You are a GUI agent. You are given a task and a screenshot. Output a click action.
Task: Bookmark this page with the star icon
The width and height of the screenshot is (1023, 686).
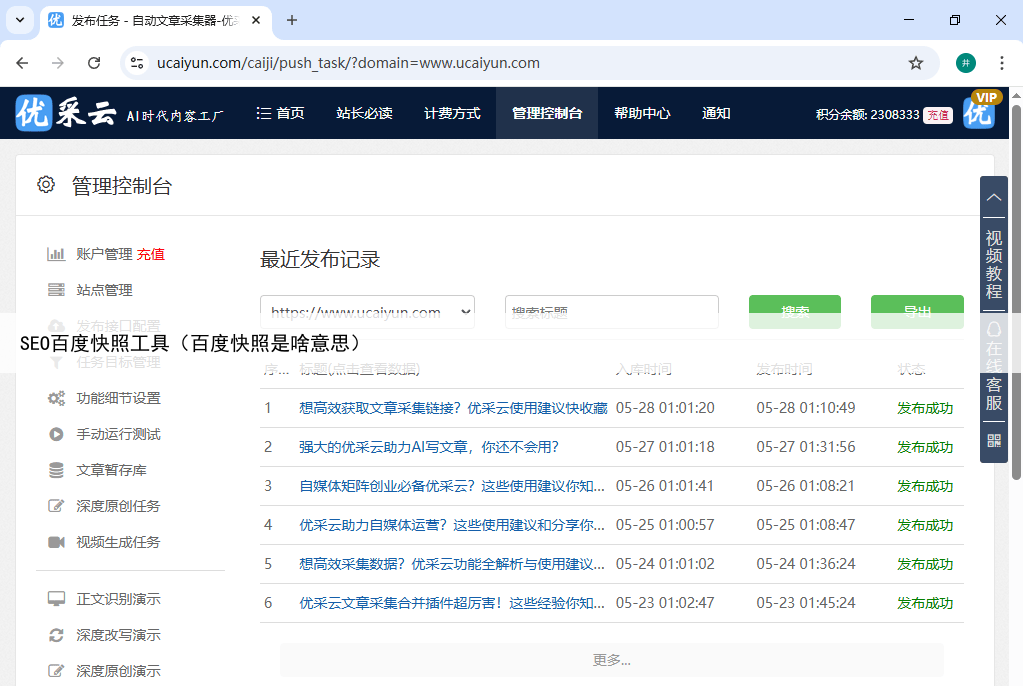click(915, 63)
